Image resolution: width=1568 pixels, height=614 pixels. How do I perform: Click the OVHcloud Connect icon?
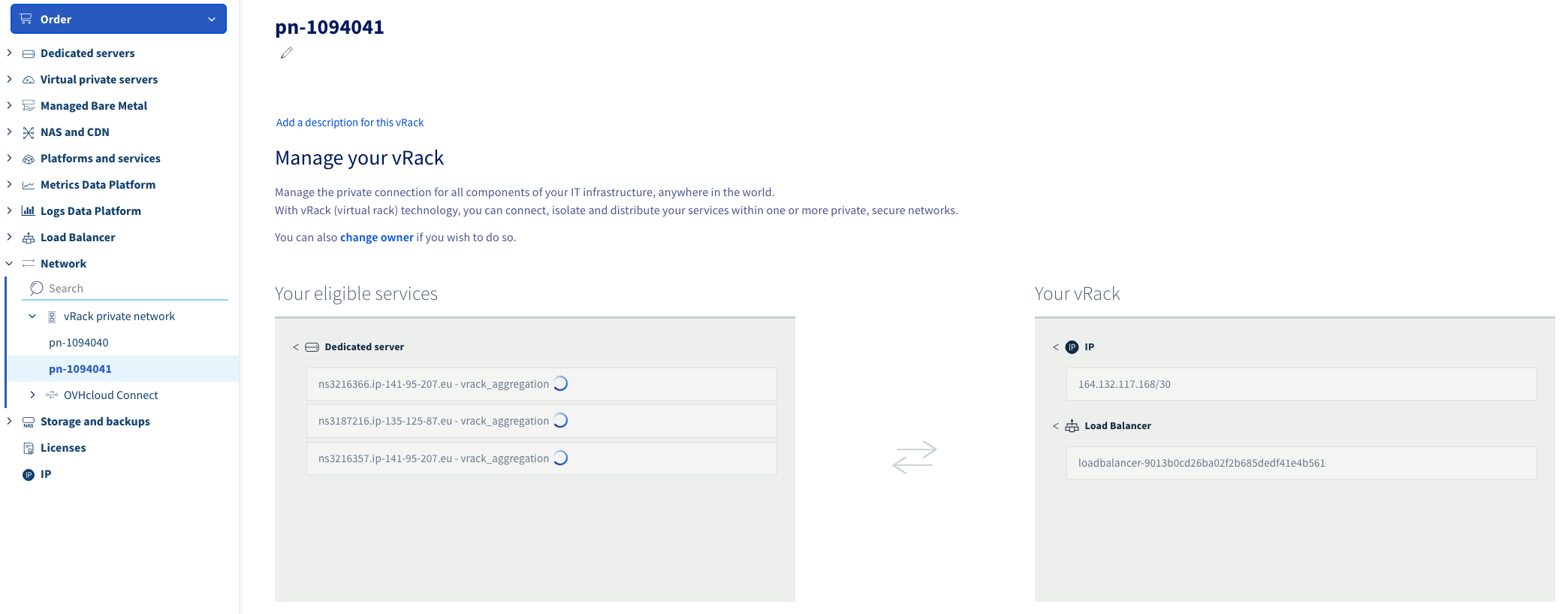coord(52,395)
